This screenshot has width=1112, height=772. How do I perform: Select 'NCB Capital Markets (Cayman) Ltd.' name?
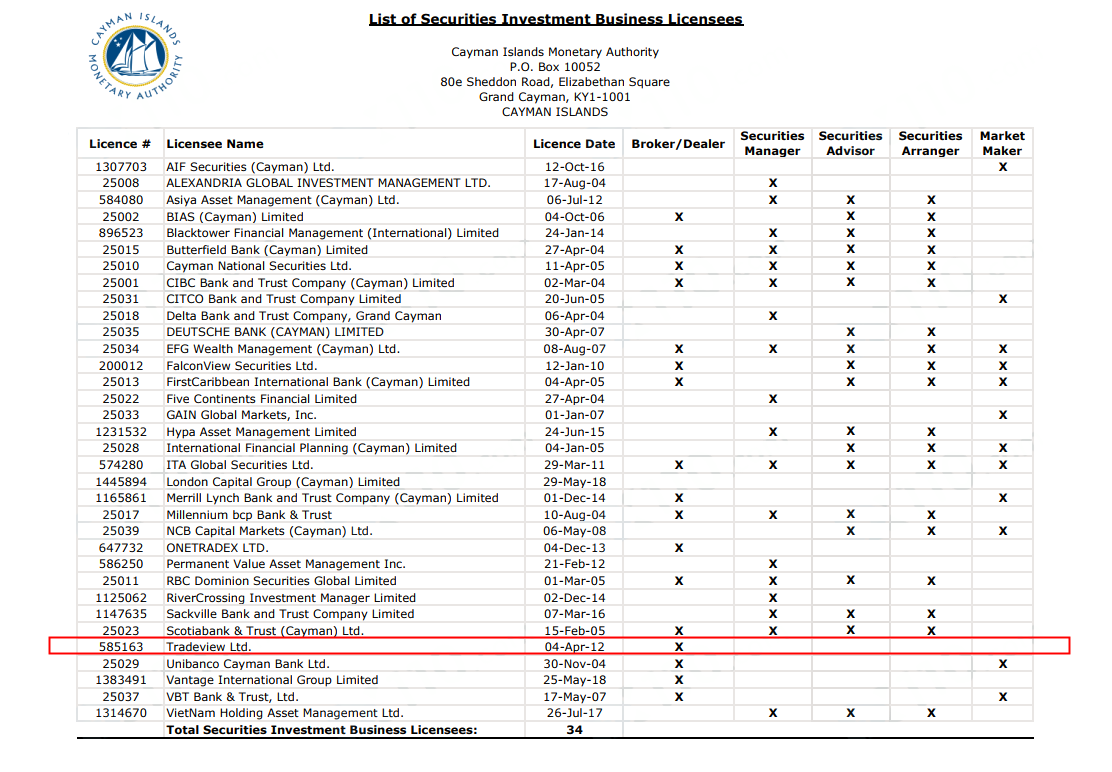click(x=269, y=531)
